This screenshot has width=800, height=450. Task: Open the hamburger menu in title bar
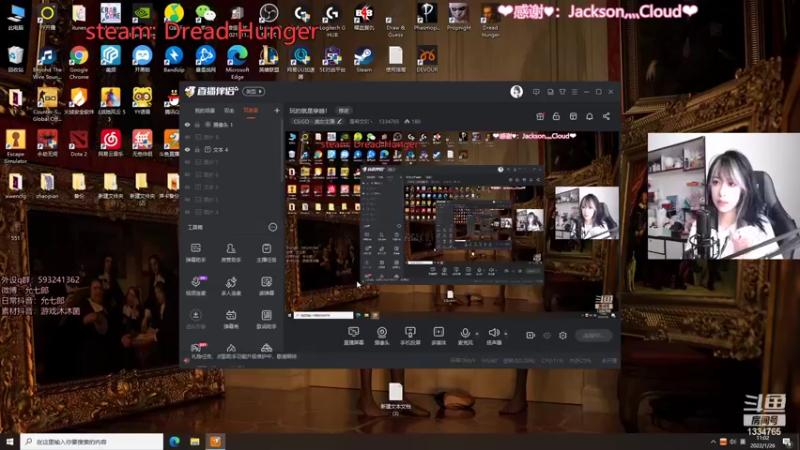click(574, 92)
